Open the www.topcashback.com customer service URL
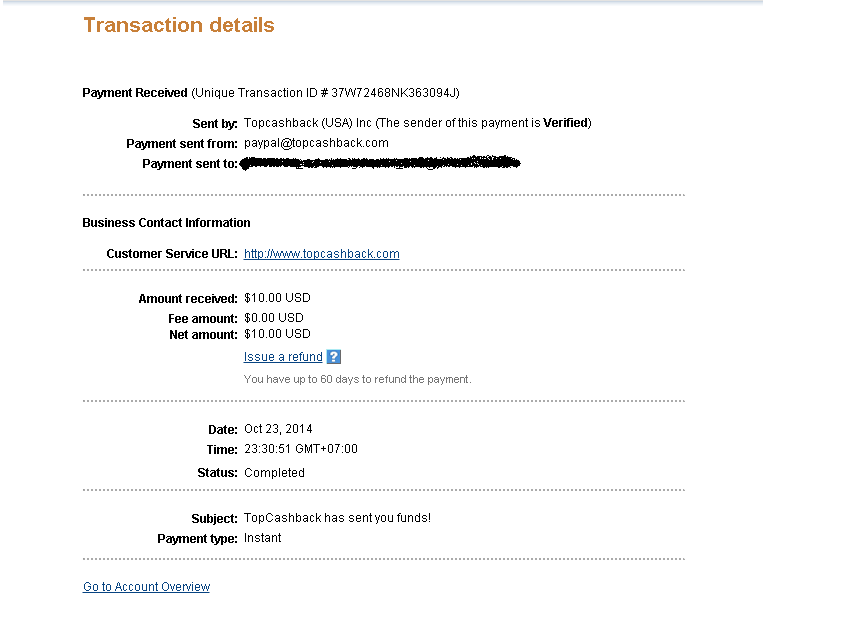The image size is (855, 622). [321, 254]
